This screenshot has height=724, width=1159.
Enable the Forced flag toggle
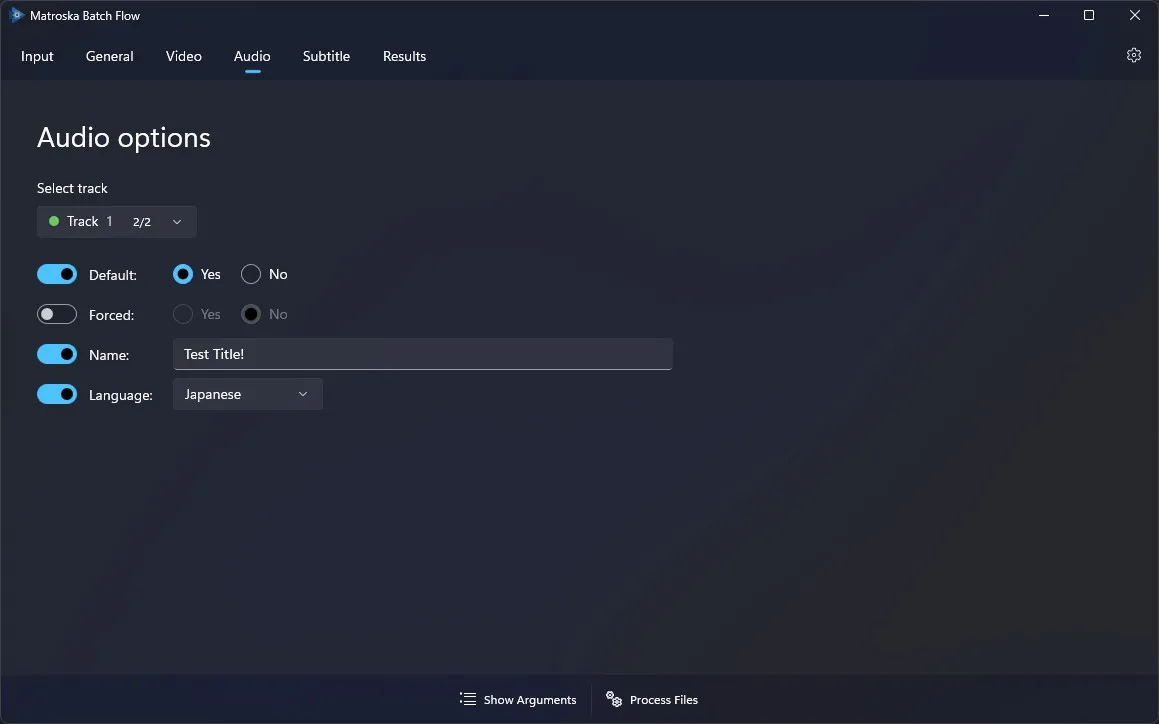point(57,314)
